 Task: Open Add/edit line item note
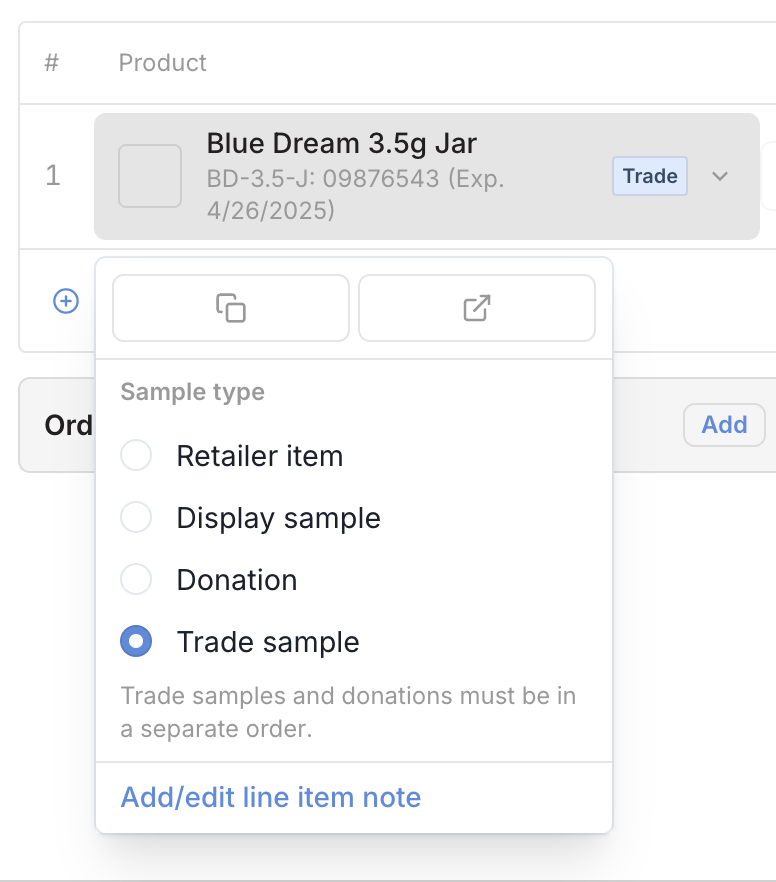click(x=269, y=797)
